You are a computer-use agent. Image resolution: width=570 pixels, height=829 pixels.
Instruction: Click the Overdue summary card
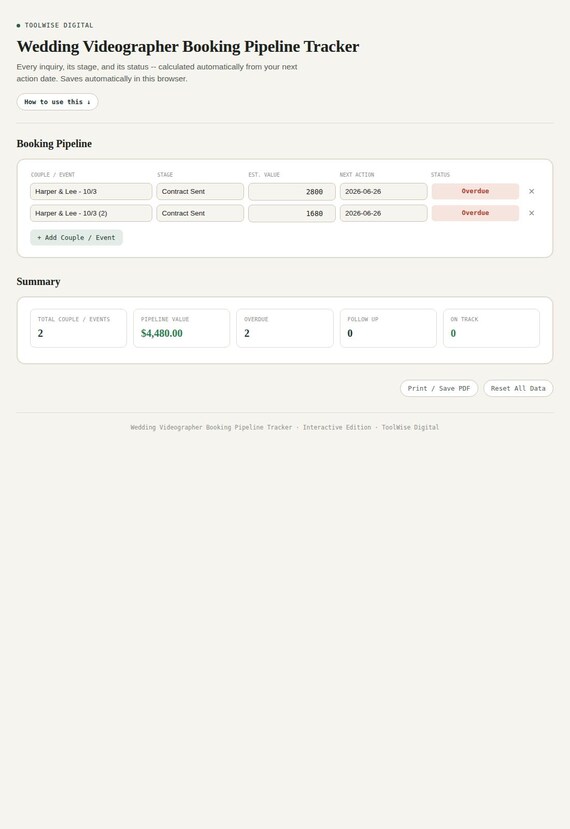pyautogui.click(x=284, y=328)
